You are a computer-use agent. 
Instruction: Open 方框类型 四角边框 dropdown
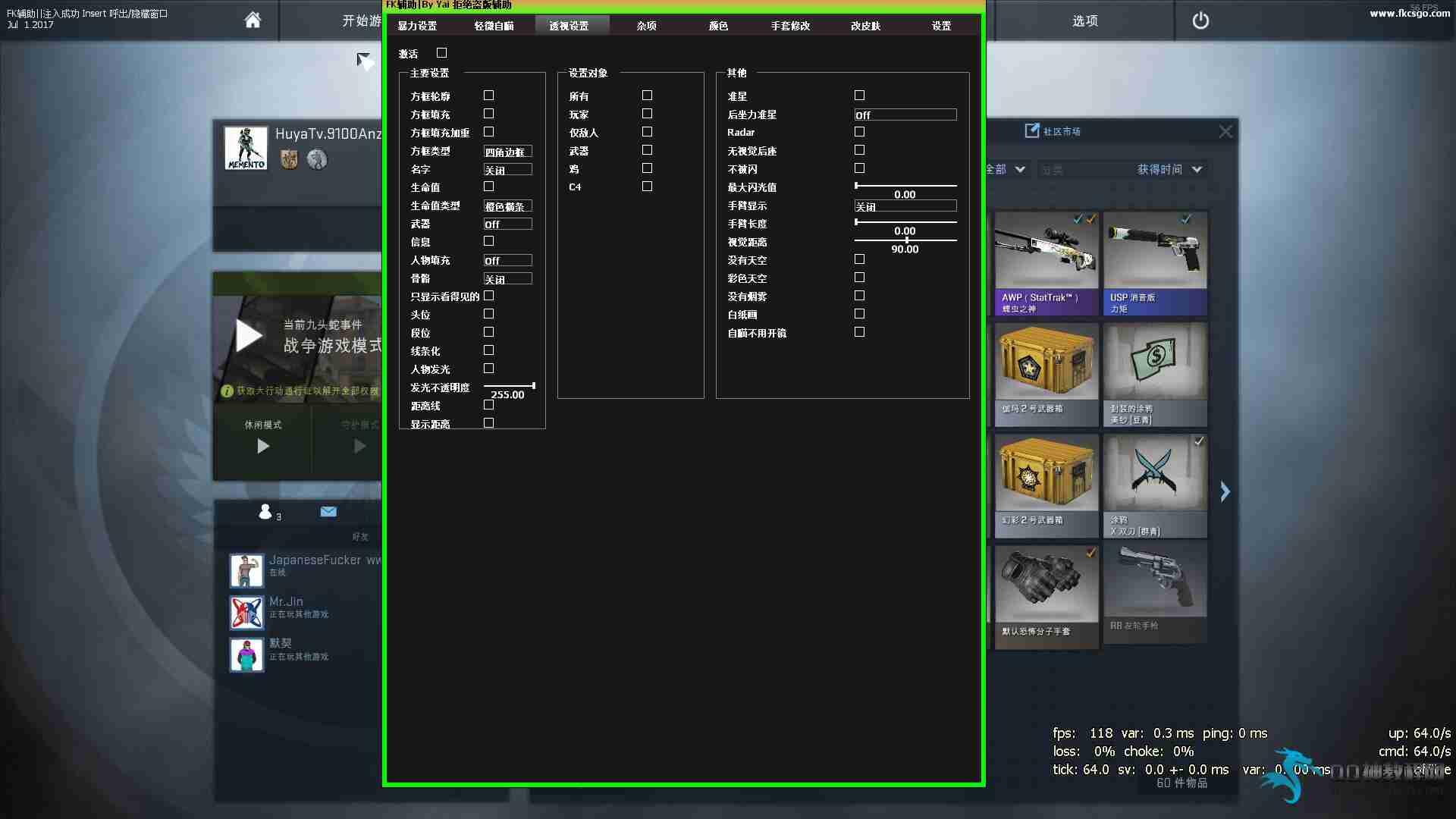click(508, 152)
